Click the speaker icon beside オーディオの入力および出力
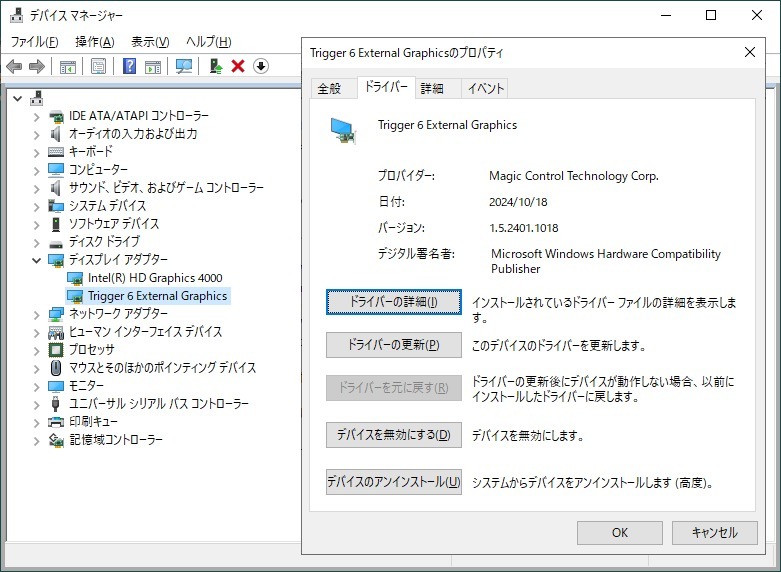This screenshot has height=572, width=781. click(x=56, y=134)
